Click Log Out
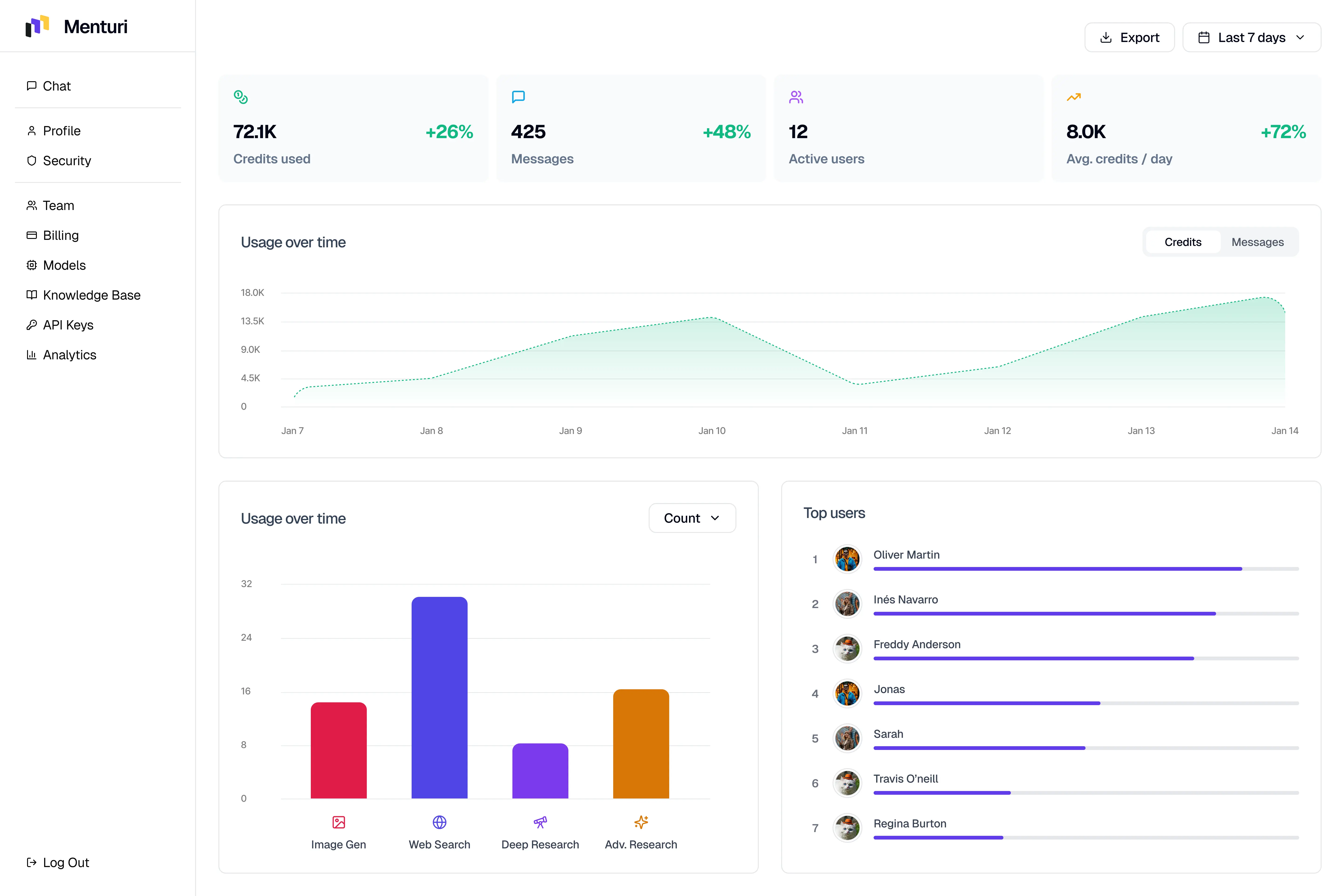The width and height of the screenshot is (1344, 896). pyautogui.click(x=66, y=862)
